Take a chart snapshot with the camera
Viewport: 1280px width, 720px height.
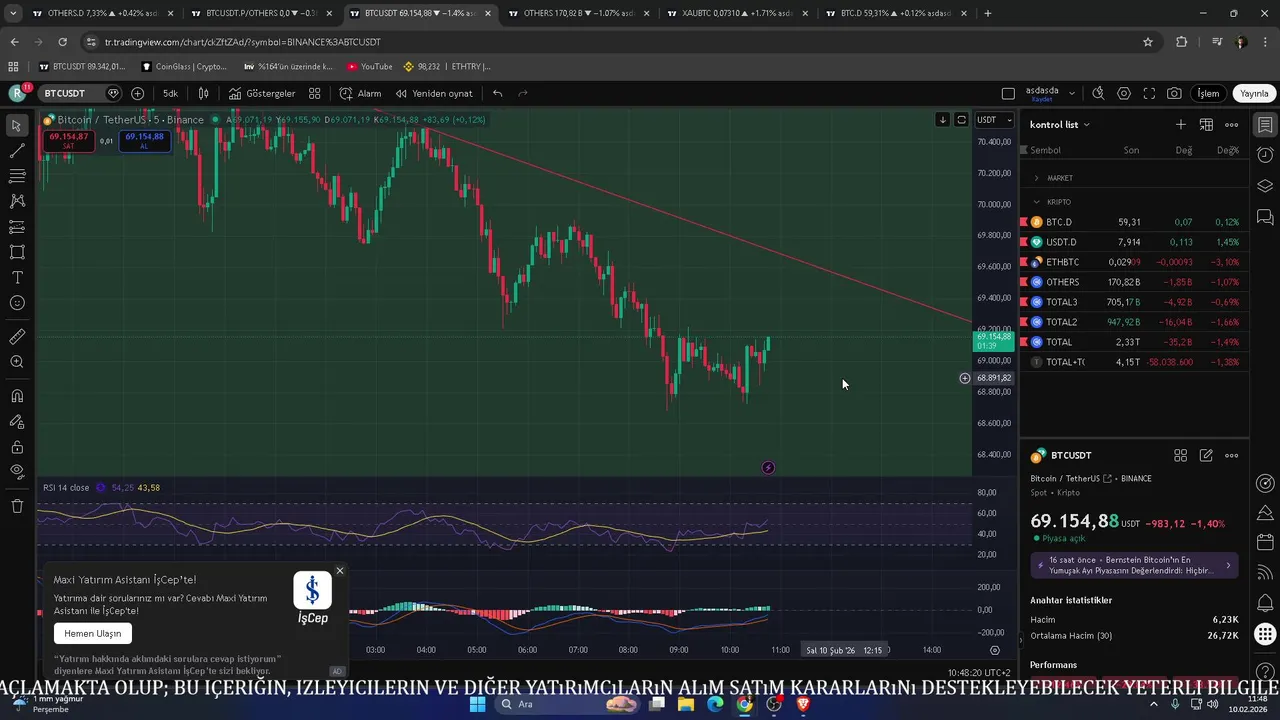pyautogui.click(x=1174, y=93)
